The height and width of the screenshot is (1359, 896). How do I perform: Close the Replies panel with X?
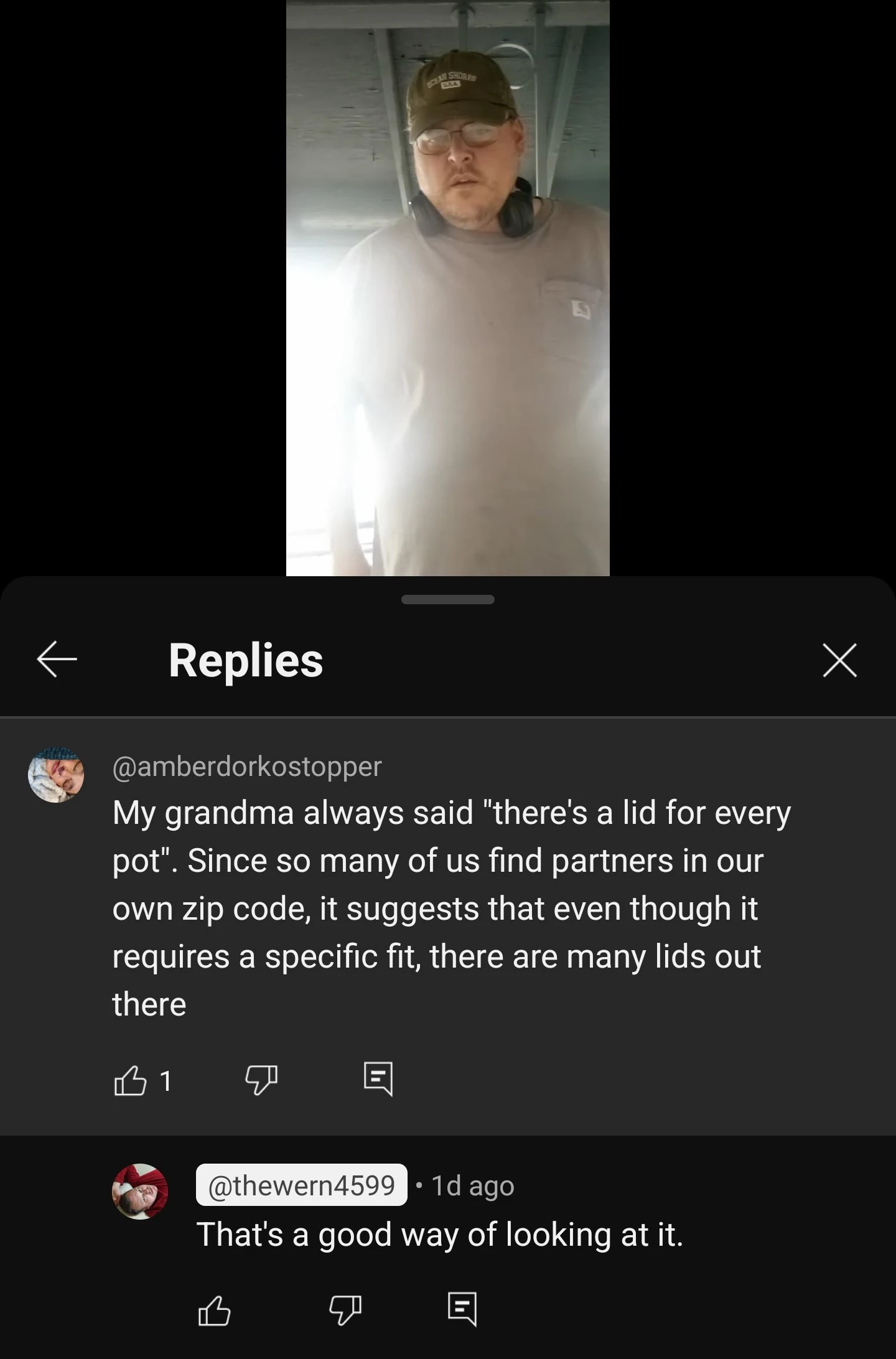[839, 660]
